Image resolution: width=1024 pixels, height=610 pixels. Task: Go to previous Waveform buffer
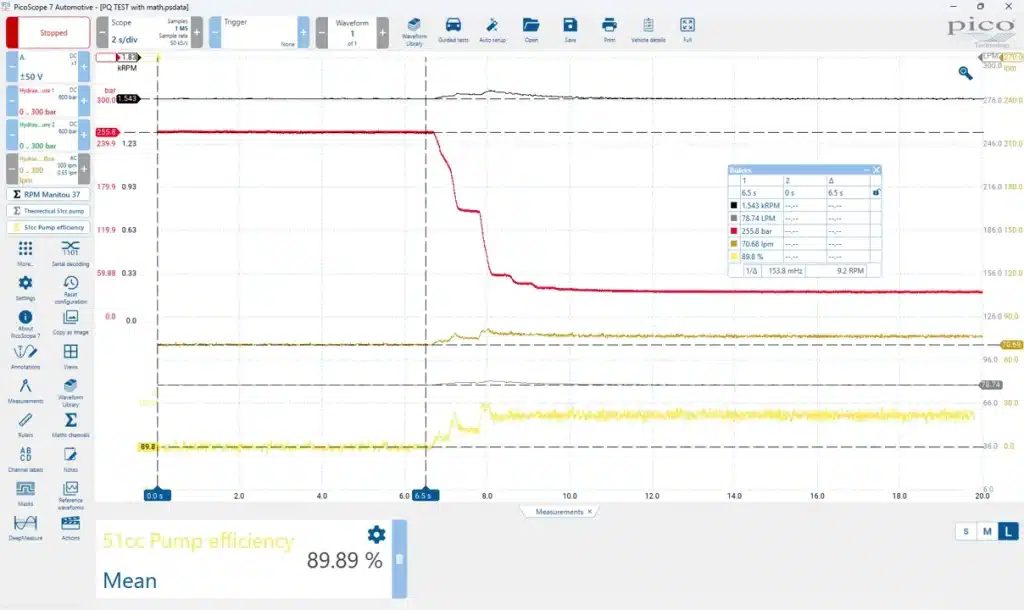click(322, 33)
